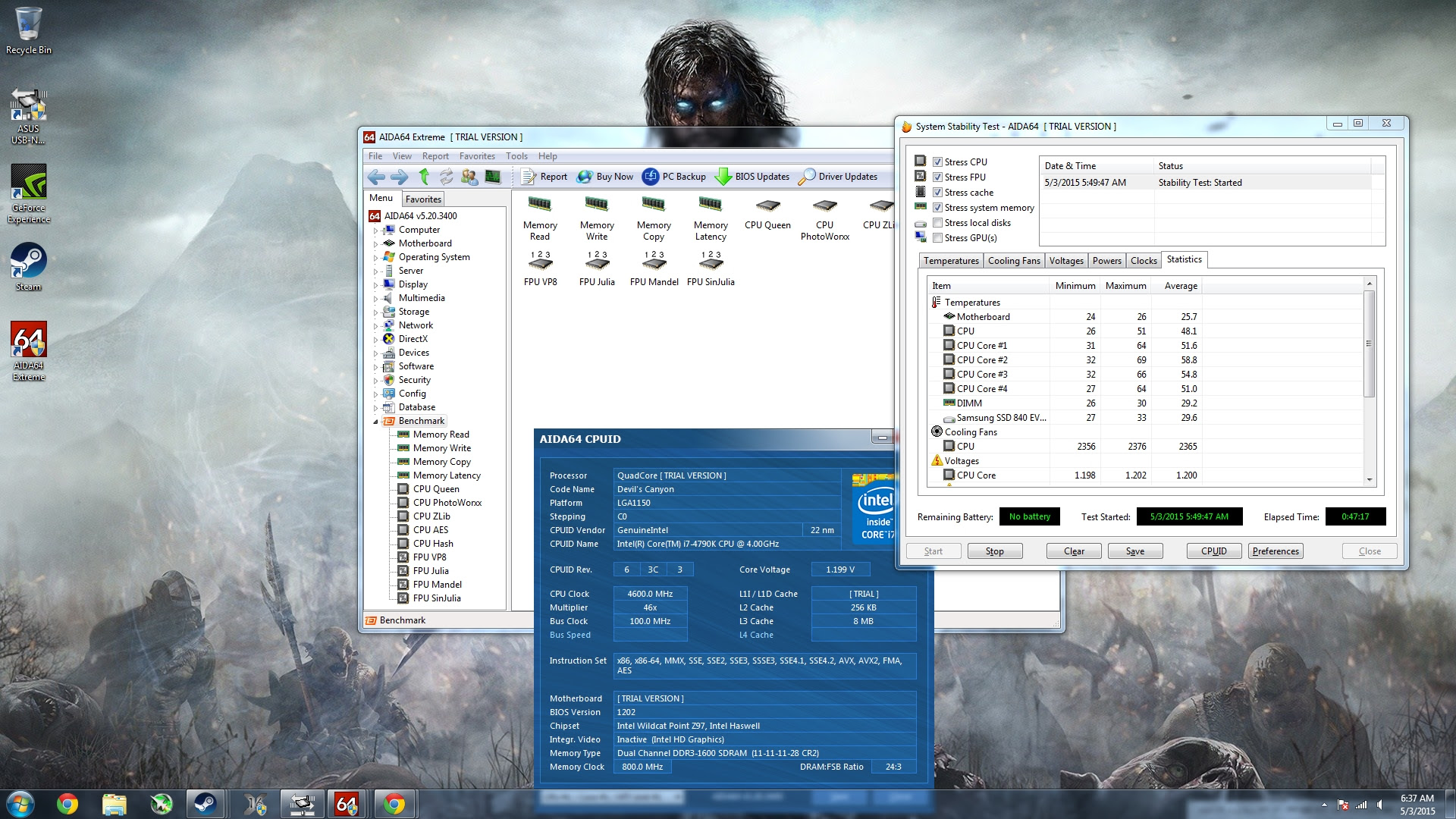This screenshot has width=1456, height=819.
Task: Expand the Storage tree node
Action: pyautogui.click(x=375, y=312)
